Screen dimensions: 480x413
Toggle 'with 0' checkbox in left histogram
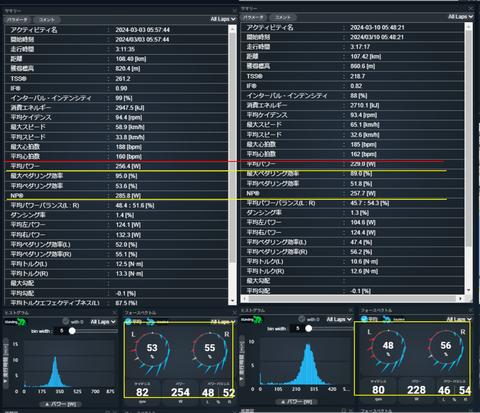pyautogui.click(x=66, y=321)
